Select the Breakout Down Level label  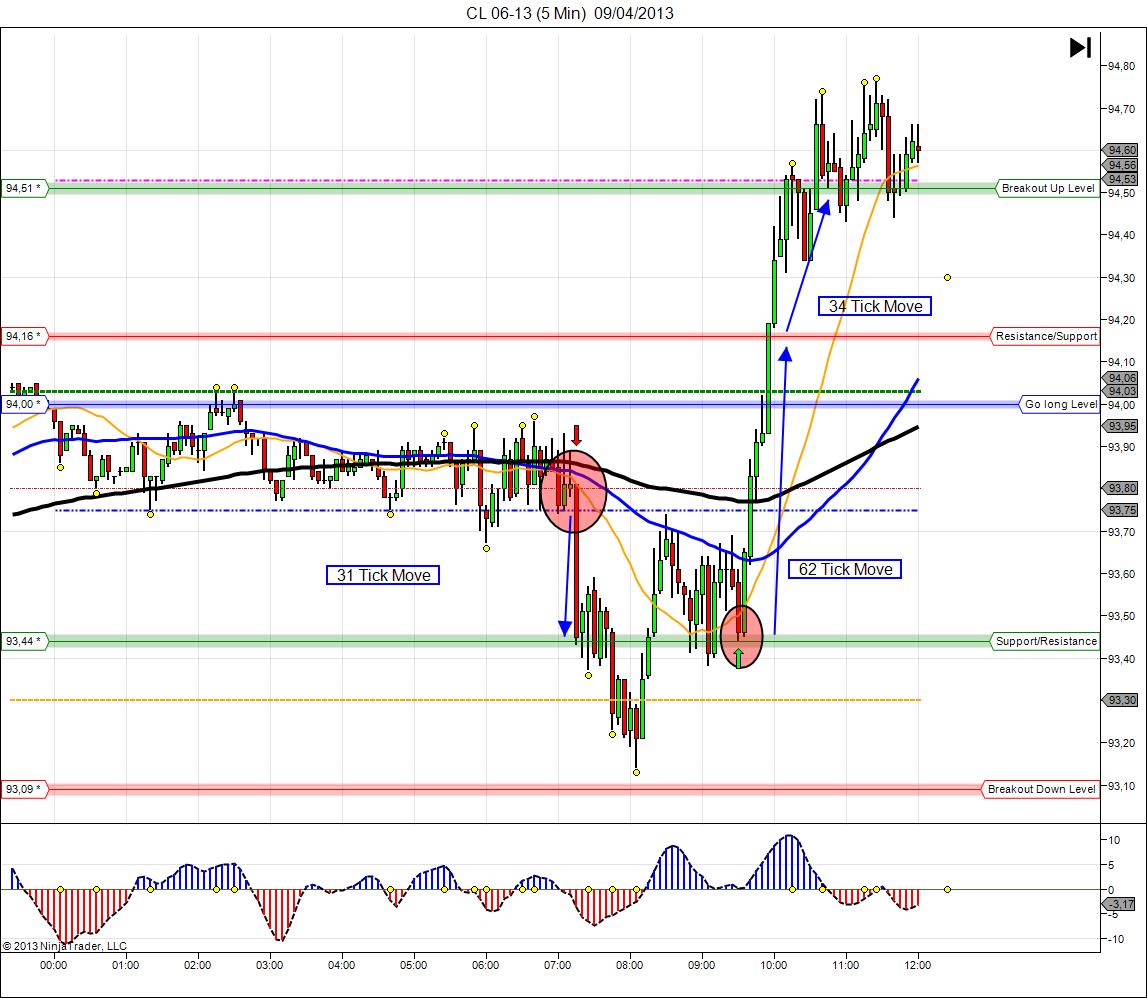tap(1041, 789)
